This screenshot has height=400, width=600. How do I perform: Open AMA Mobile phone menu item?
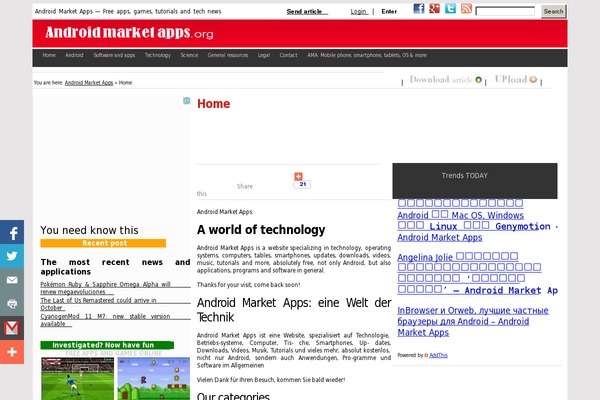(x=367, y=55)
